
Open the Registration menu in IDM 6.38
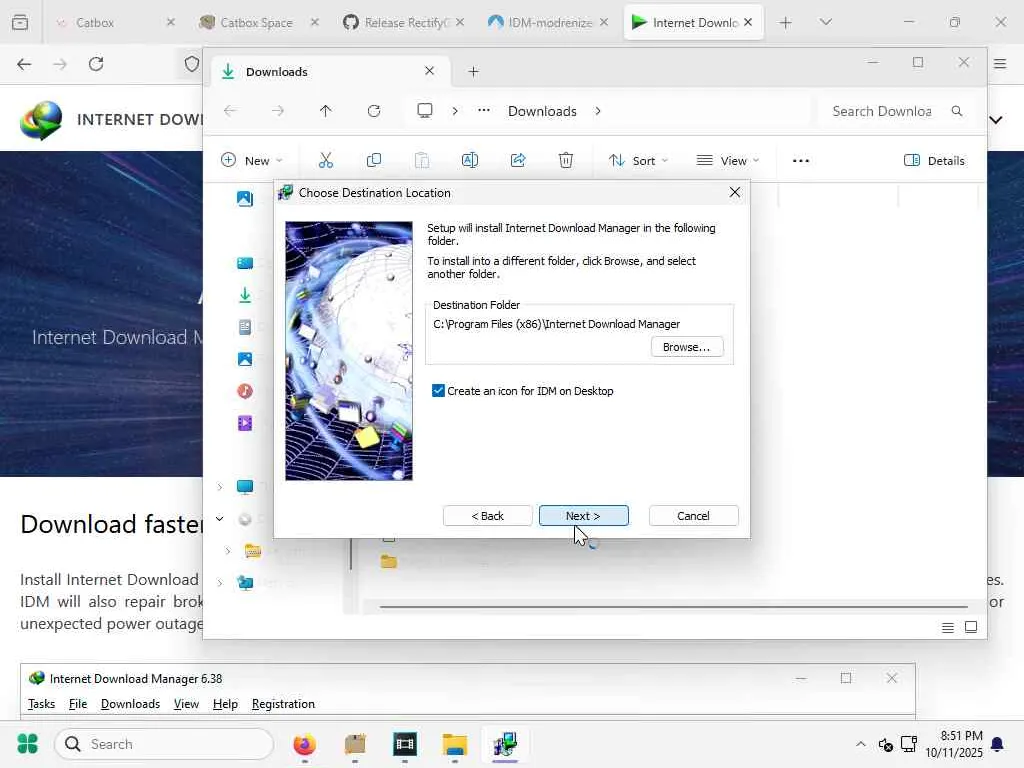point(283,704)
